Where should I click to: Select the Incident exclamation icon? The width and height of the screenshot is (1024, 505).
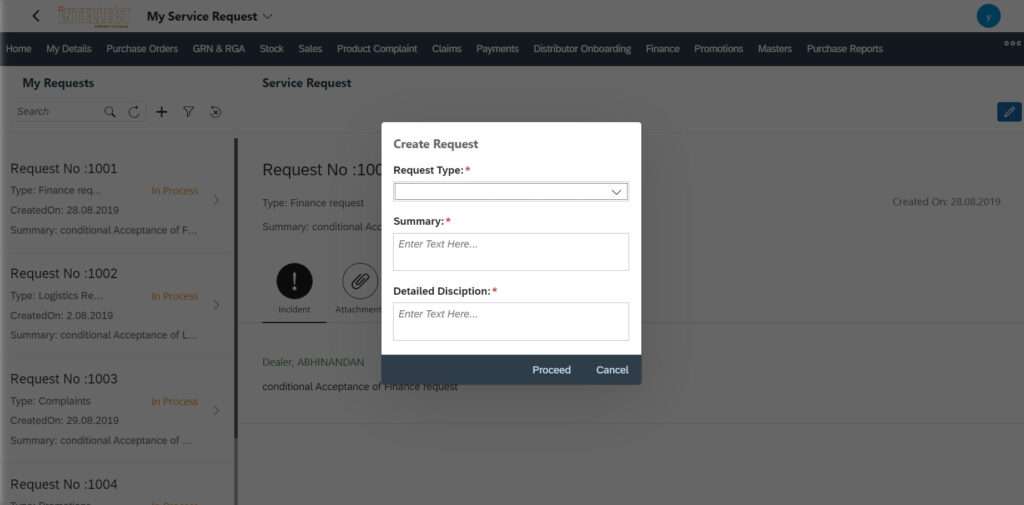294,282
